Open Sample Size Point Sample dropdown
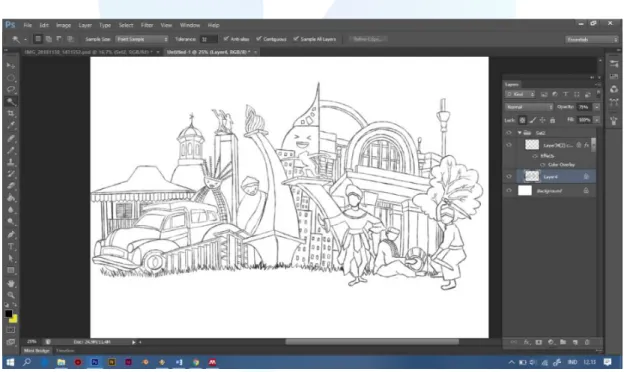Image resolution: width=624 pixels, height=372 pixels. [142, 39]
